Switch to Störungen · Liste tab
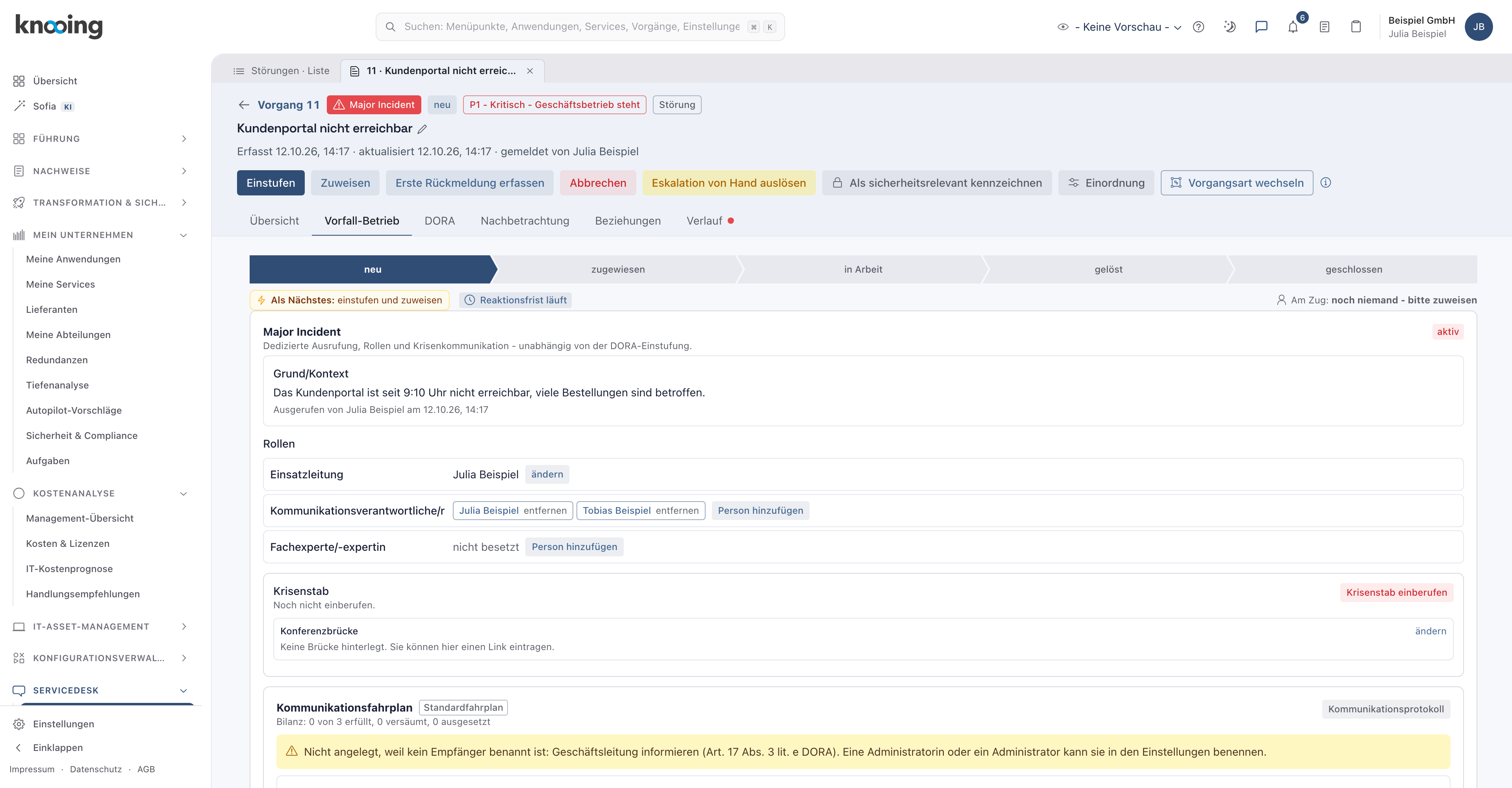 click(282, 71)
